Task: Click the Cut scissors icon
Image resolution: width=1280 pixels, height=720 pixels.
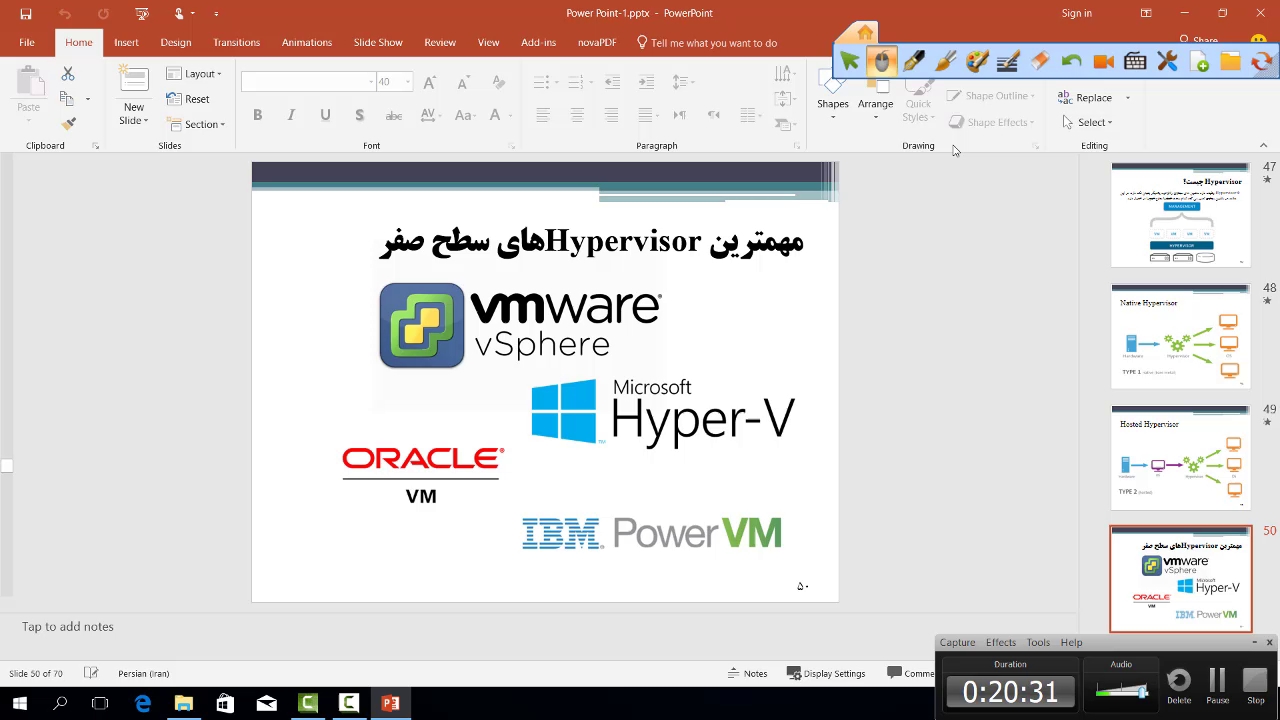Action: [x=68, y=74]
